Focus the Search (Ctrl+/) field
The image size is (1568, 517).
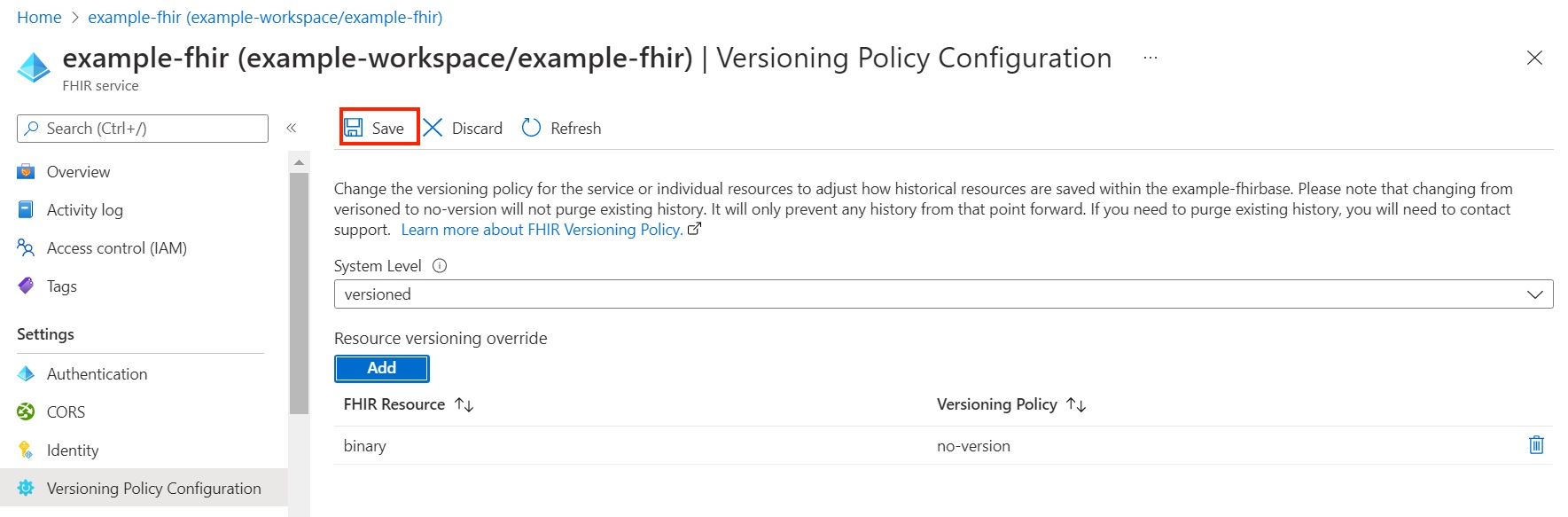tap(143, 129)
